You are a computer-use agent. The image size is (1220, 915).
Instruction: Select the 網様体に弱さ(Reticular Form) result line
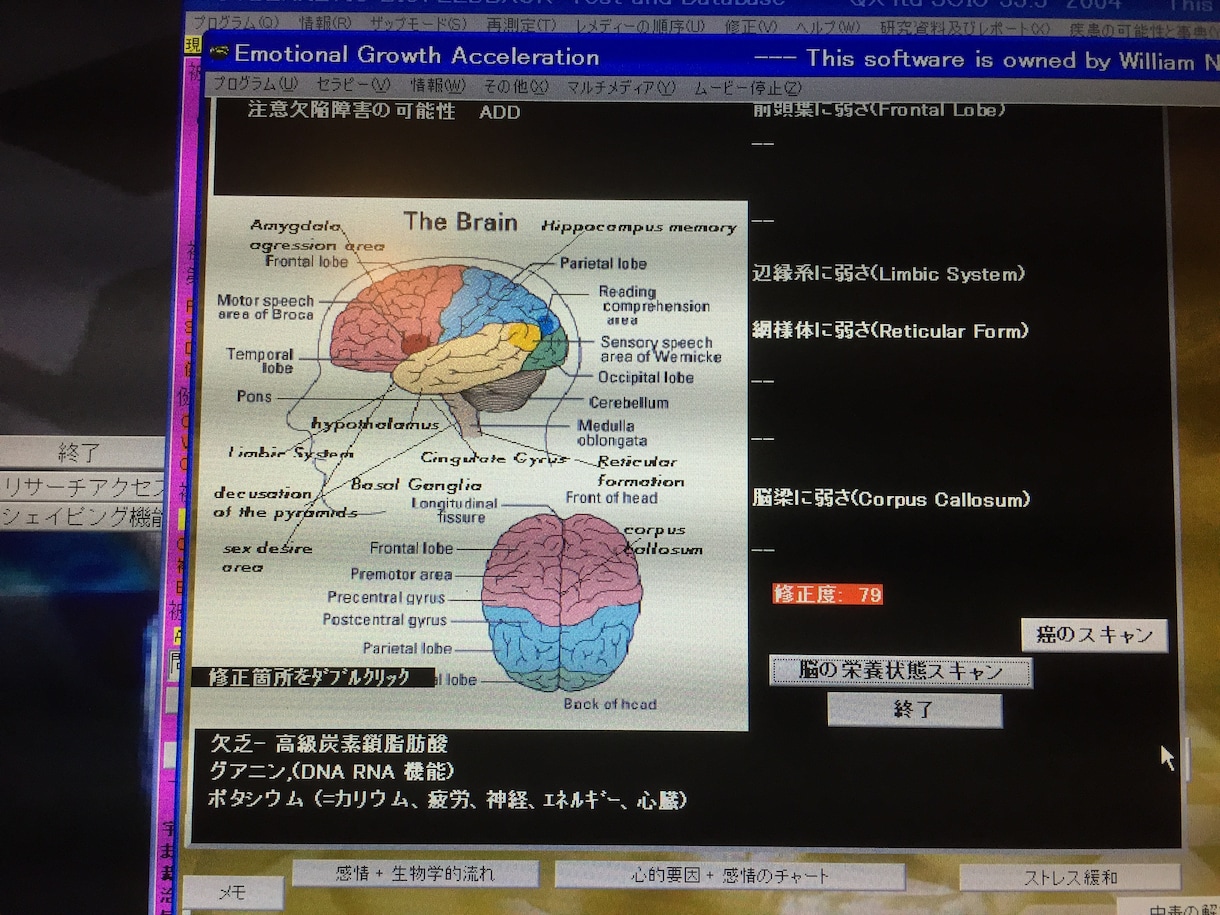[890, 331]
